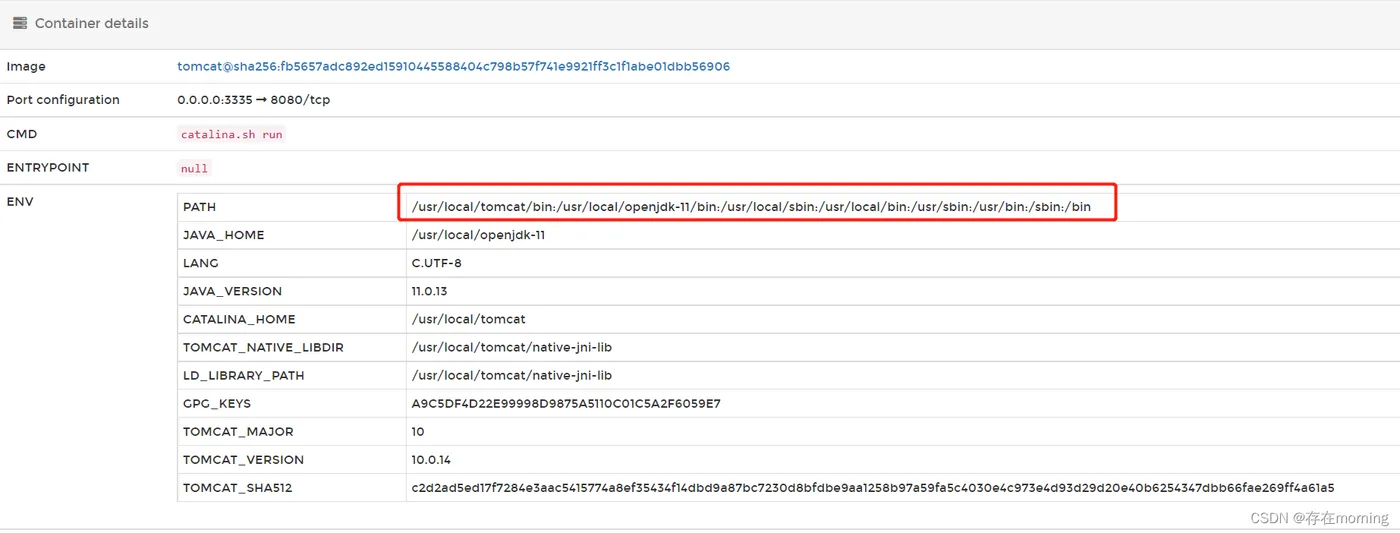Viewport: 1400px width, 533px height.
Task: Select the 'Container details' heading text
Action: point(91,23)
